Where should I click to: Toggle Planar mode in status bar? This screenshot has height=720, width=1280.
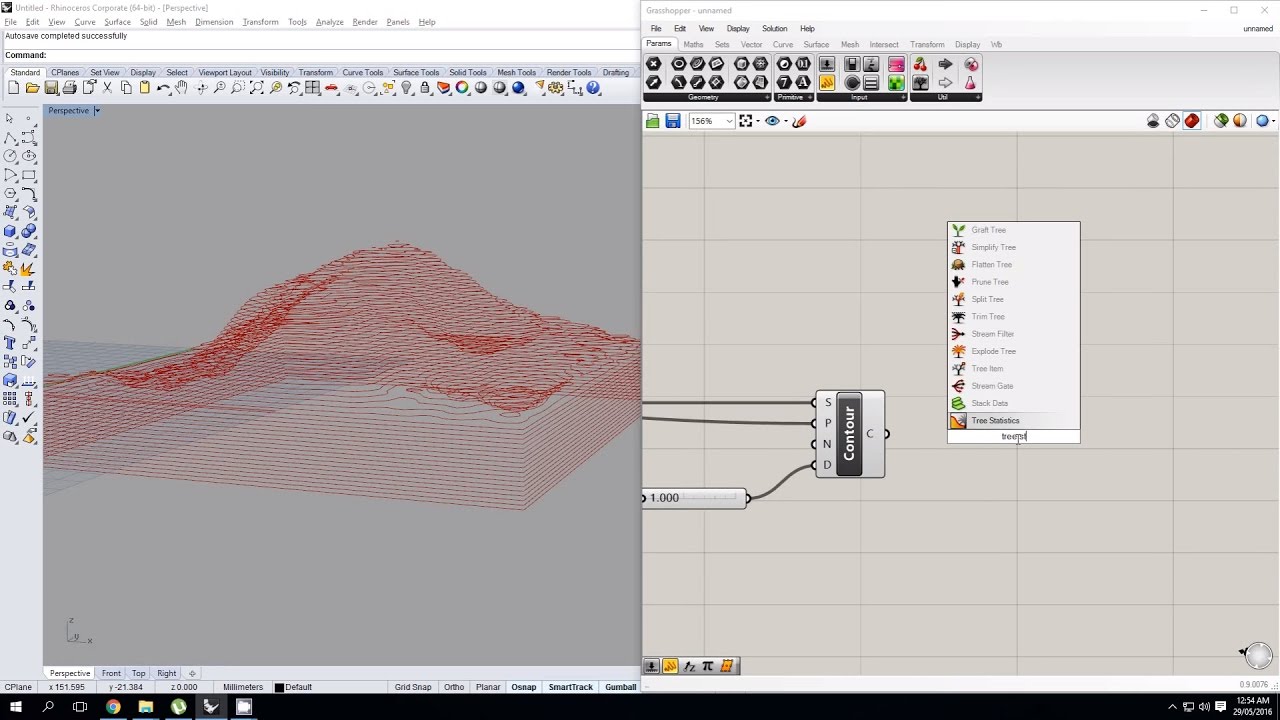click(x=488, y=687)
